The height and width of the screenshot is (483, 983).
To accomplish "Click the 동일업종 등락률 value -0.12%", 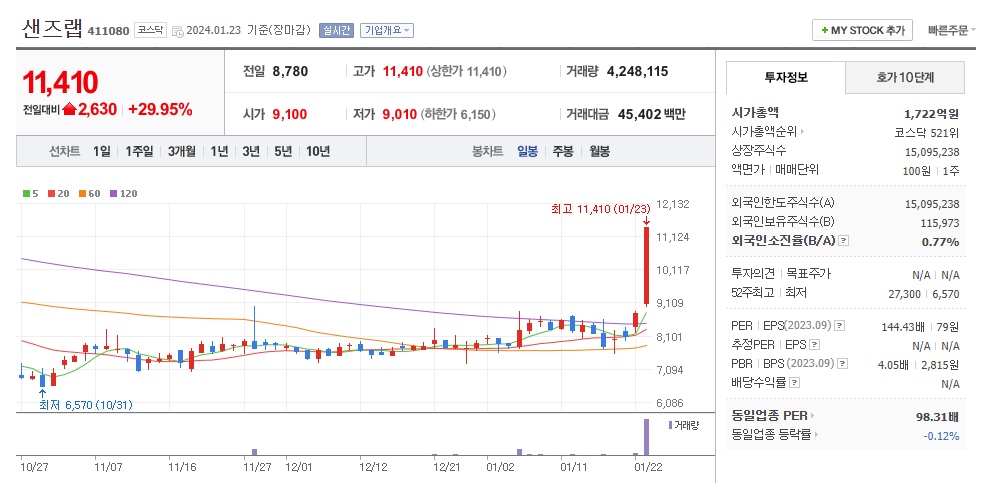I will [940, 435].
